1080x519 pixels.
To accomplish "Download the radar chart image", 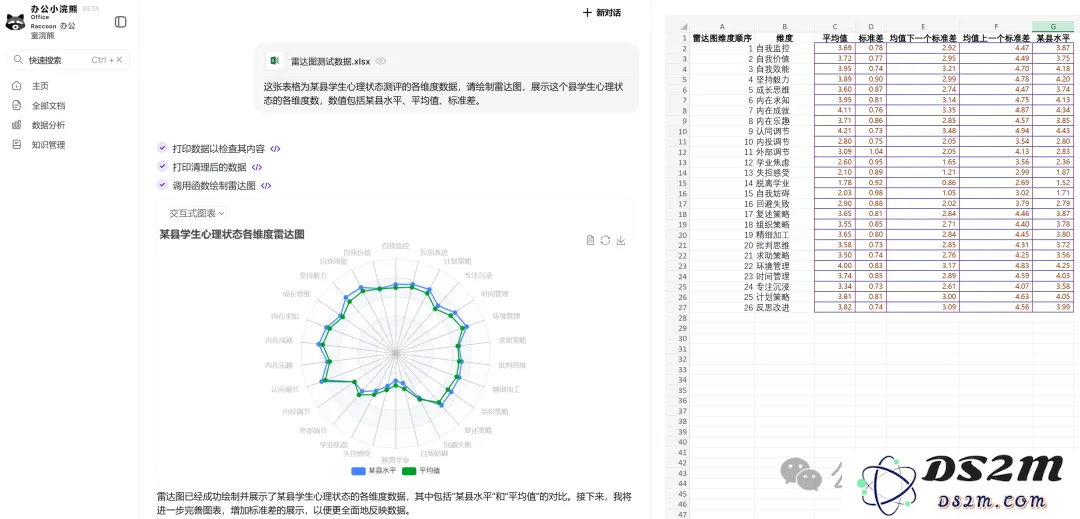I will pos(621,240).
